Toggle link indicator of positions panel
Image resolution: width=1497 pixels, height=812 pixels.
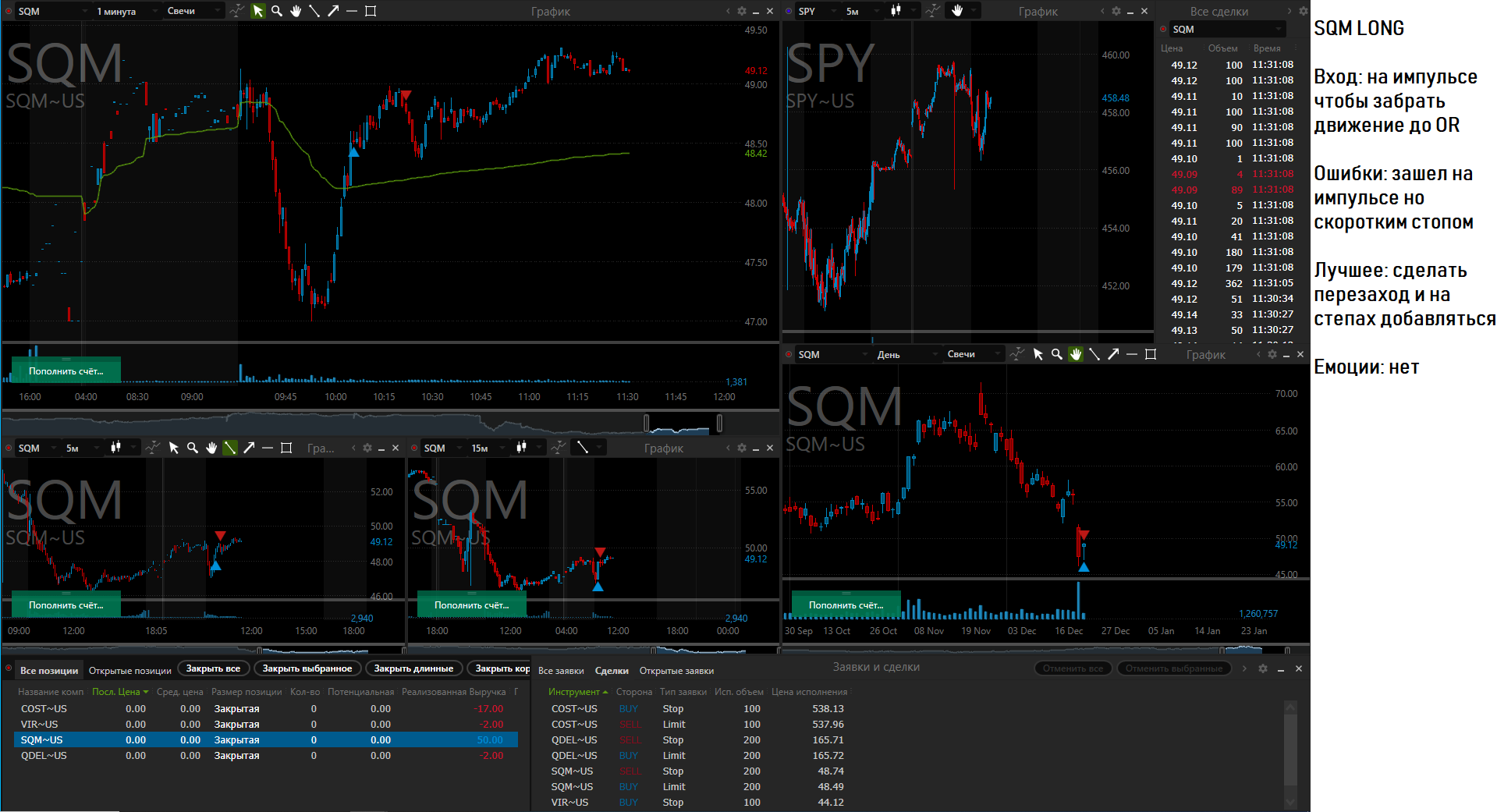click(9, 669)
